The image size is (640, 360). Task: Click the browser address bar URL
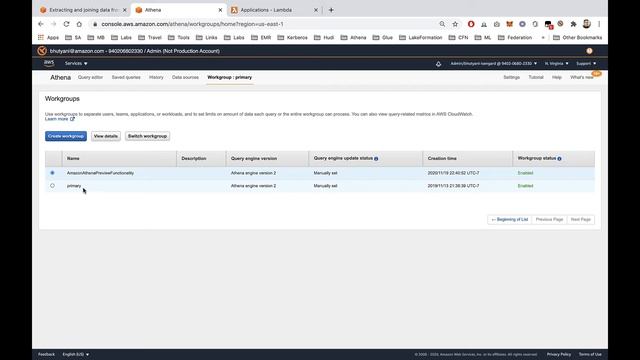[192, 24]
